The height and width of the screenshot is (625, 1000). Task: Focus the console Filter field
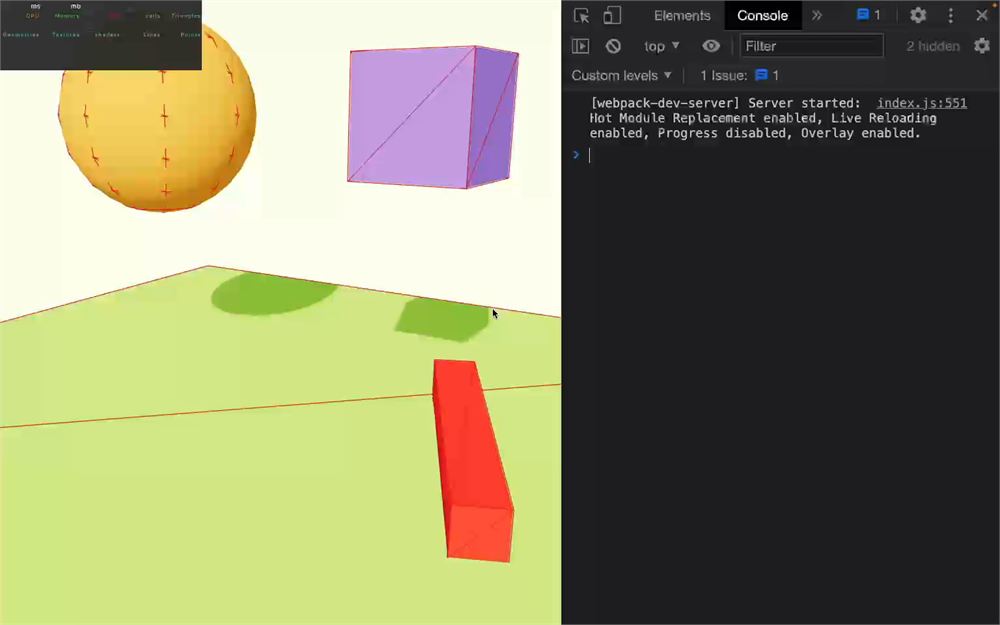coord(811,46)
